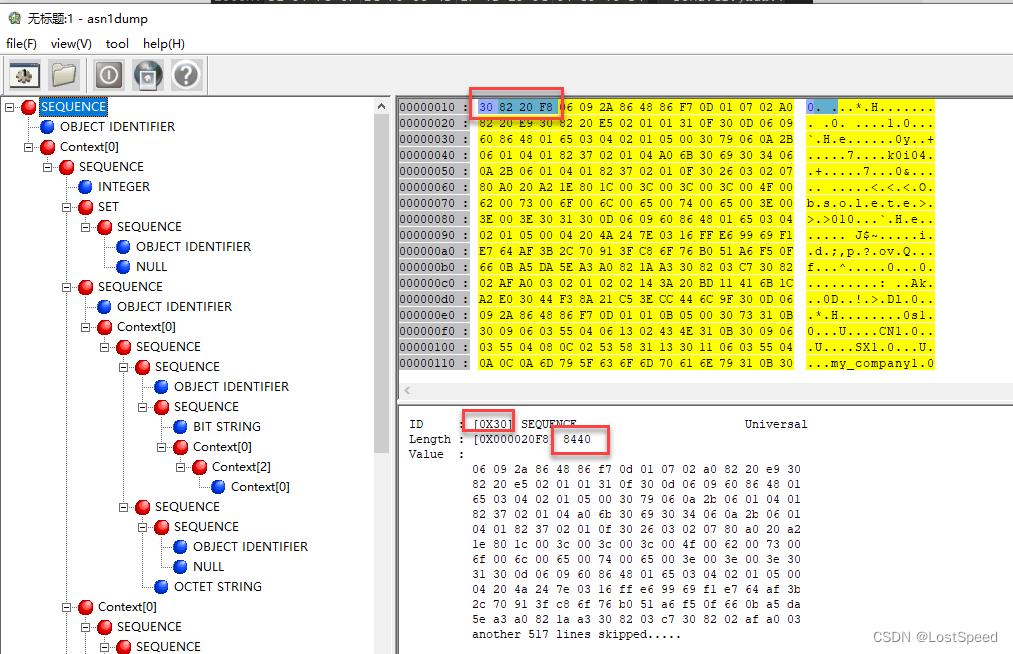Collapse the SEQUENCE node directly above INTEGER
The image size is (1013, 654).
coord(48,167)
